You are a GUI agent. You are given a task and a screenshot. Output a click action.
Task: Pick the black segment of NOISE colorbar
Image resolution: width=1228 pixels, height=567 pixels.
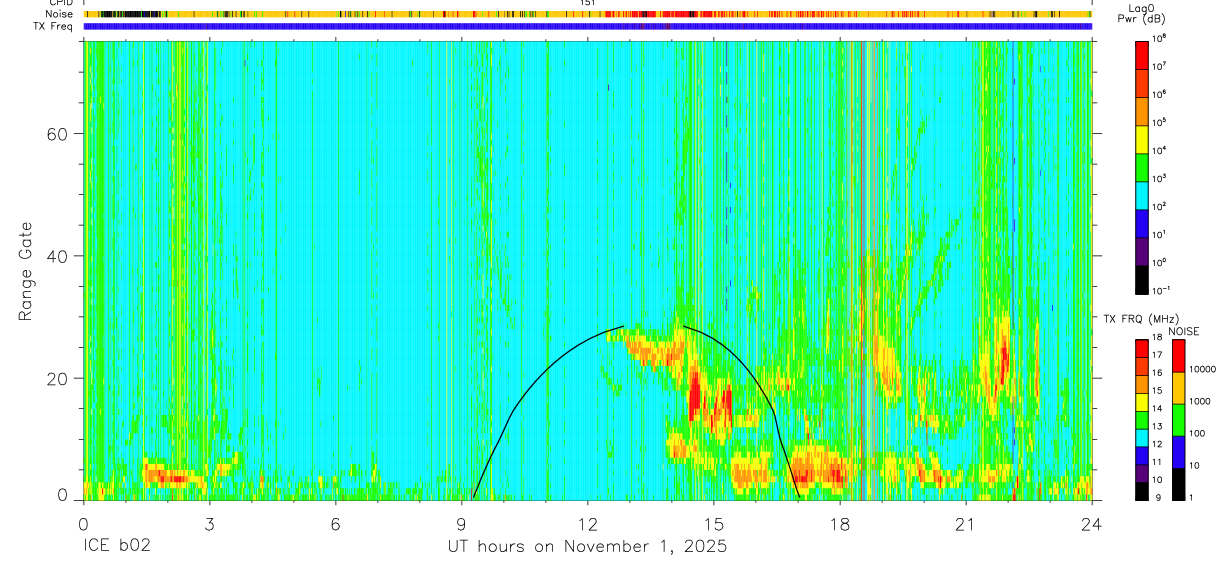click(1179, 484)
